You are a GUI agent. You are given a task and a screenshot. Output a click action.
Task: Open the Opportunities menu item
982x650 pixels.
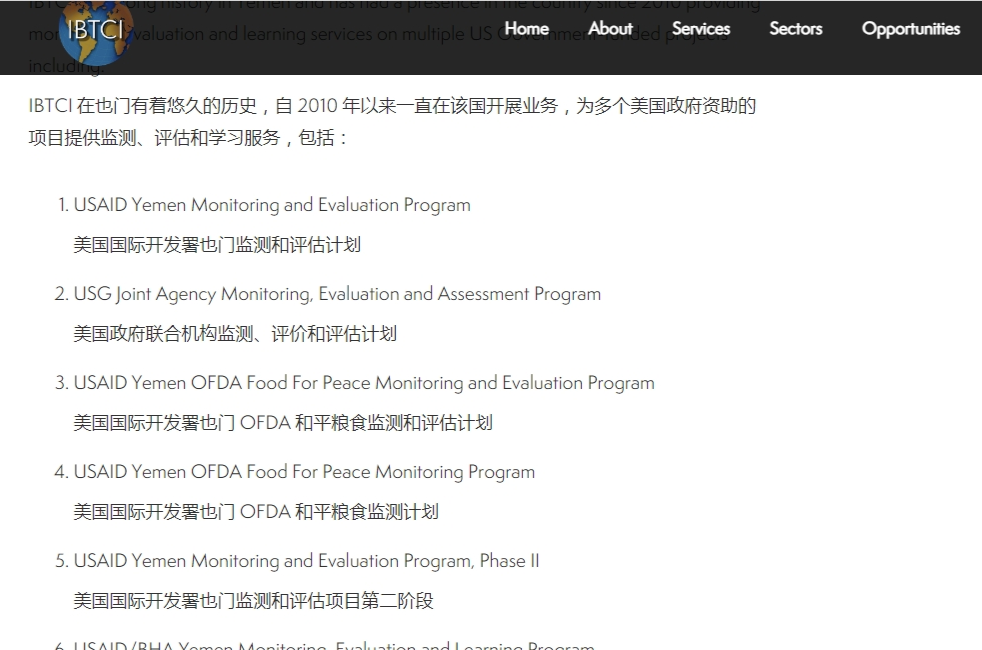910,29
